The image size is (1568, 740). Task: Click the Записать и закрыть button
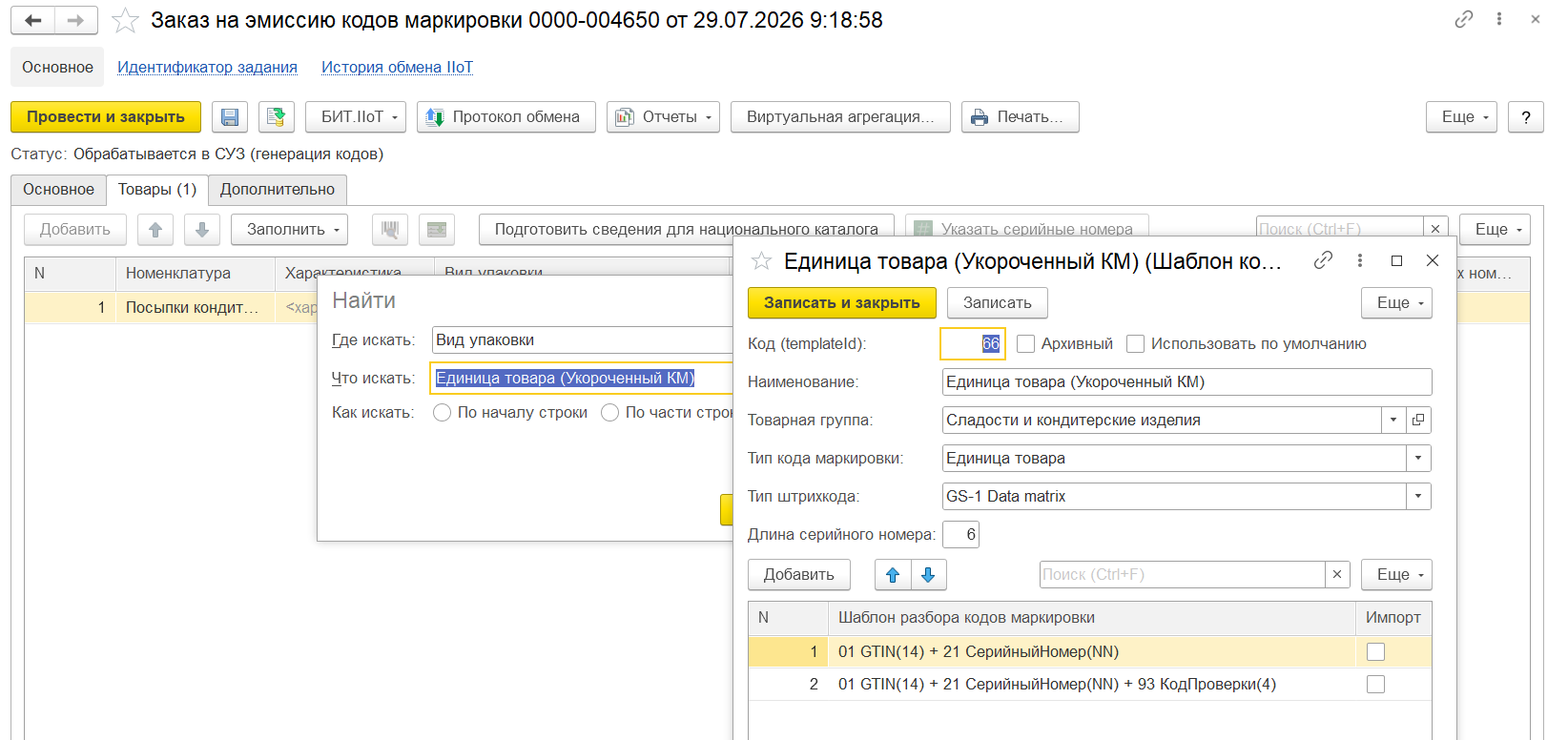[x=842, y=303]
